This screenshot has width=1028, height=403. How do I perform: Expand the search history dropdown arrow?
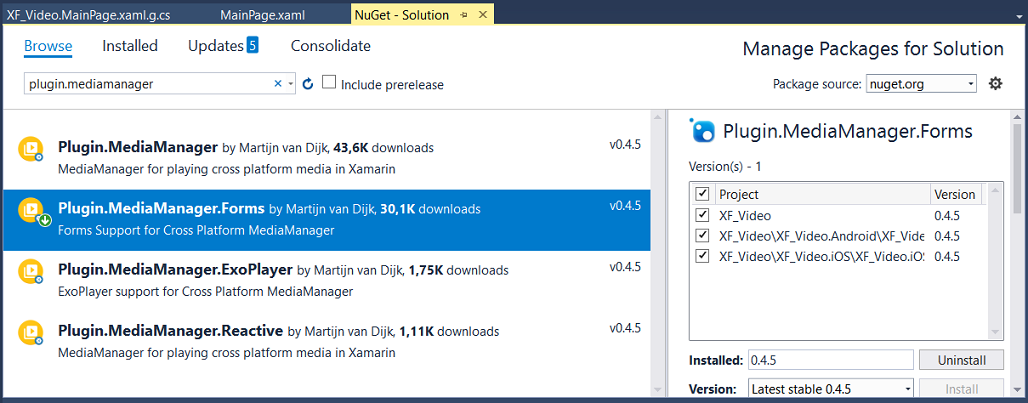[x=290, y=84]
